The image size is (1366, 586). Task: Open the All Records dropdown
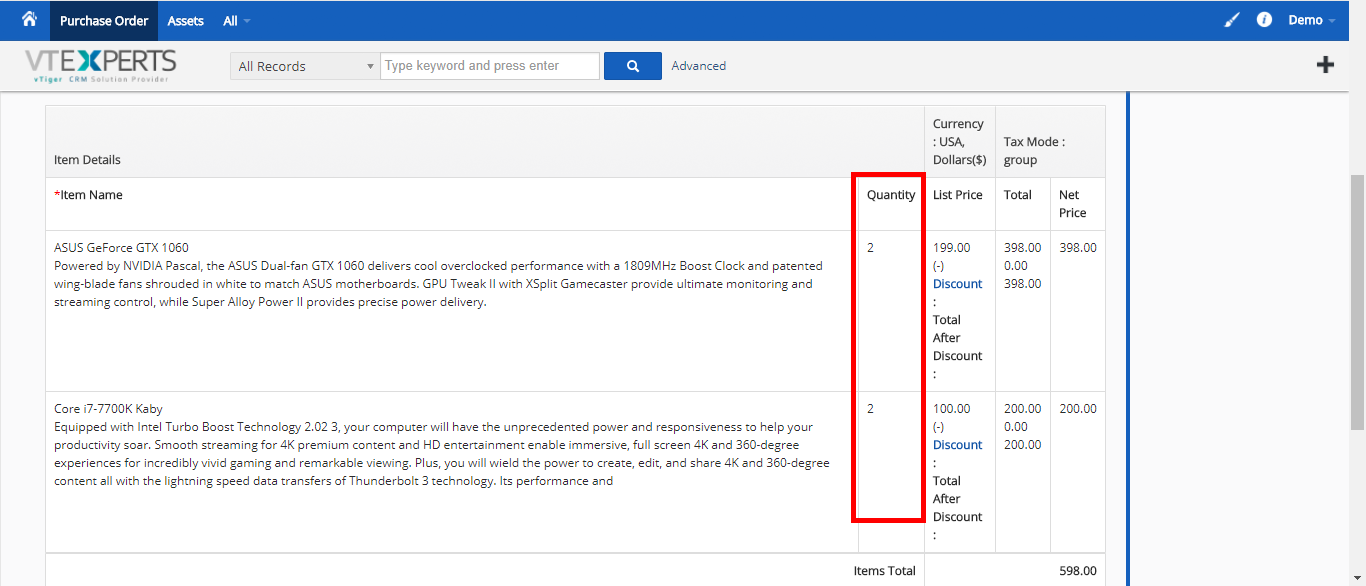pyautogui.click(x=305, y=66)
